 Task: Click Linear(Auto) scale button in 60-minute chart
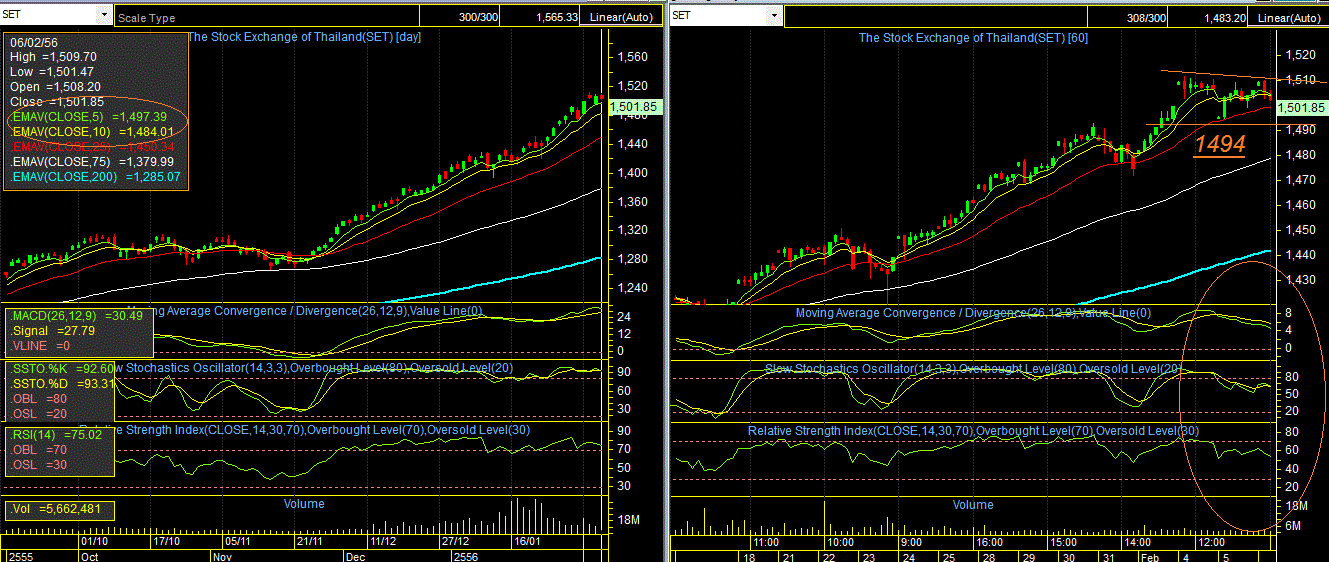click(x=1289, y=17)
